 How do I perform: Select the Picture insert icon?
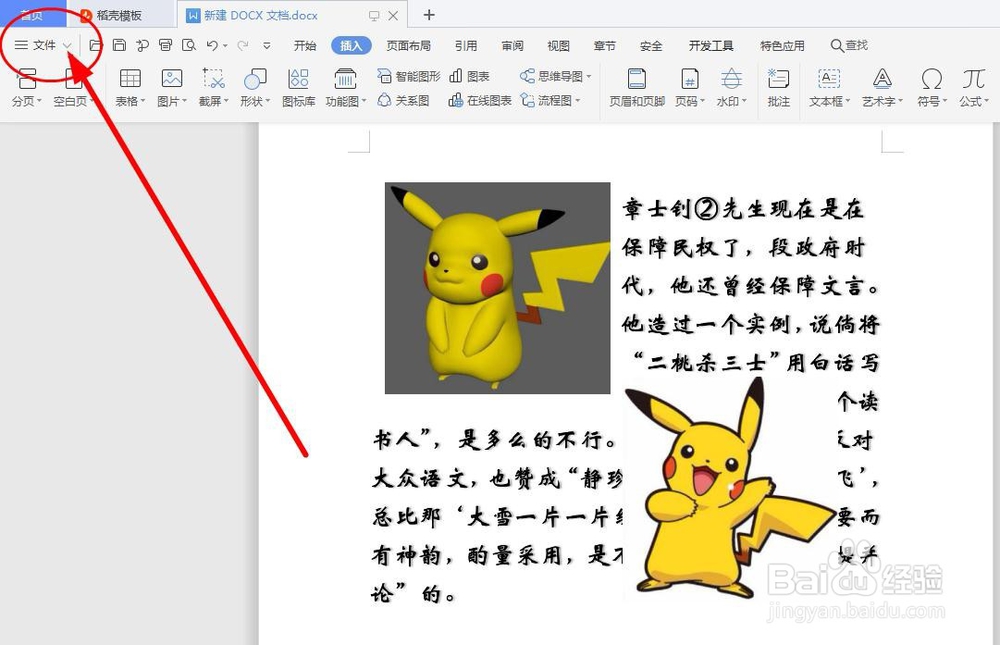click(x=172, y=85)
